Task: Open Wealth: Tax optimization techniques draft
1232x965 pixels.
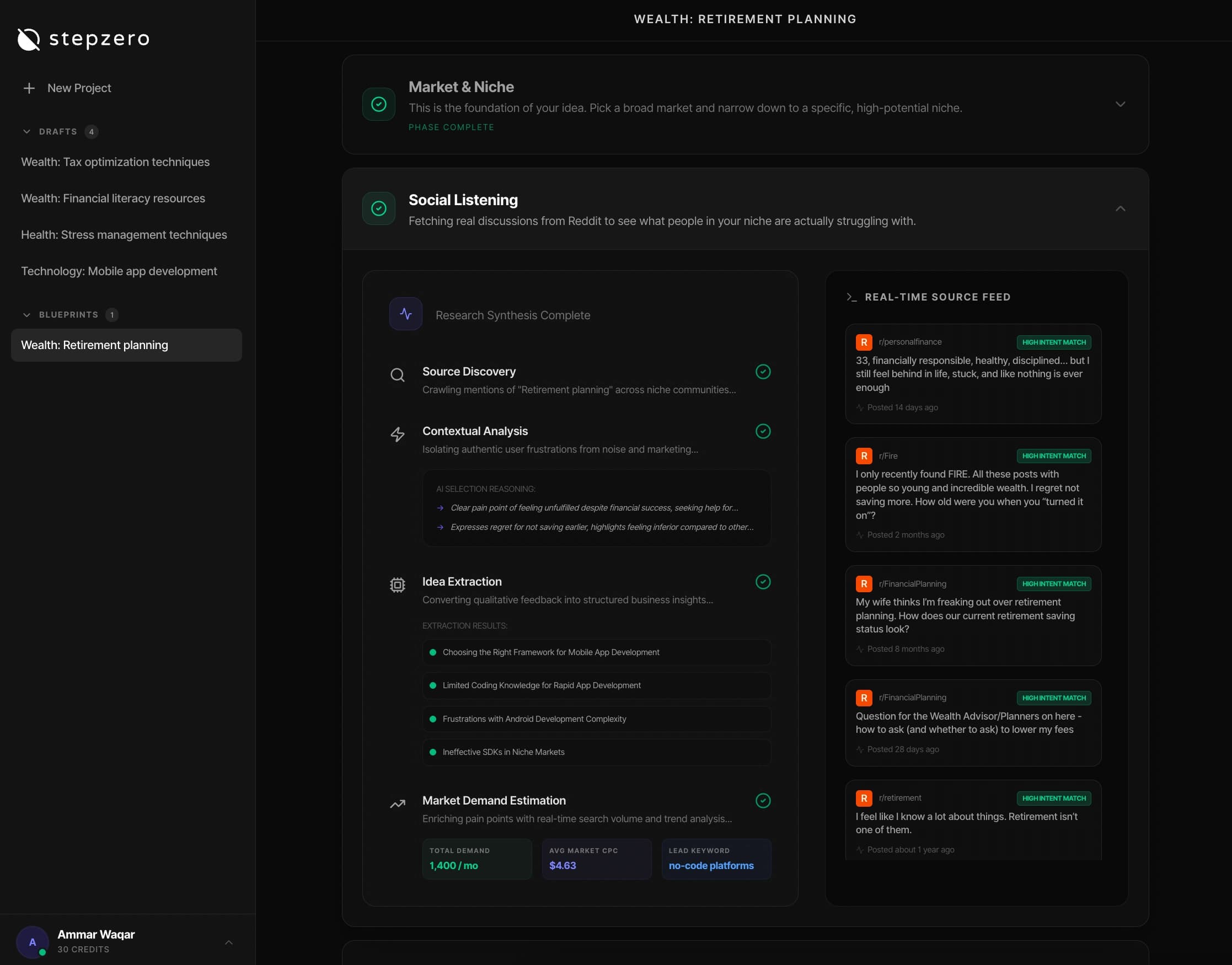Action: click(x=115, y=162)
